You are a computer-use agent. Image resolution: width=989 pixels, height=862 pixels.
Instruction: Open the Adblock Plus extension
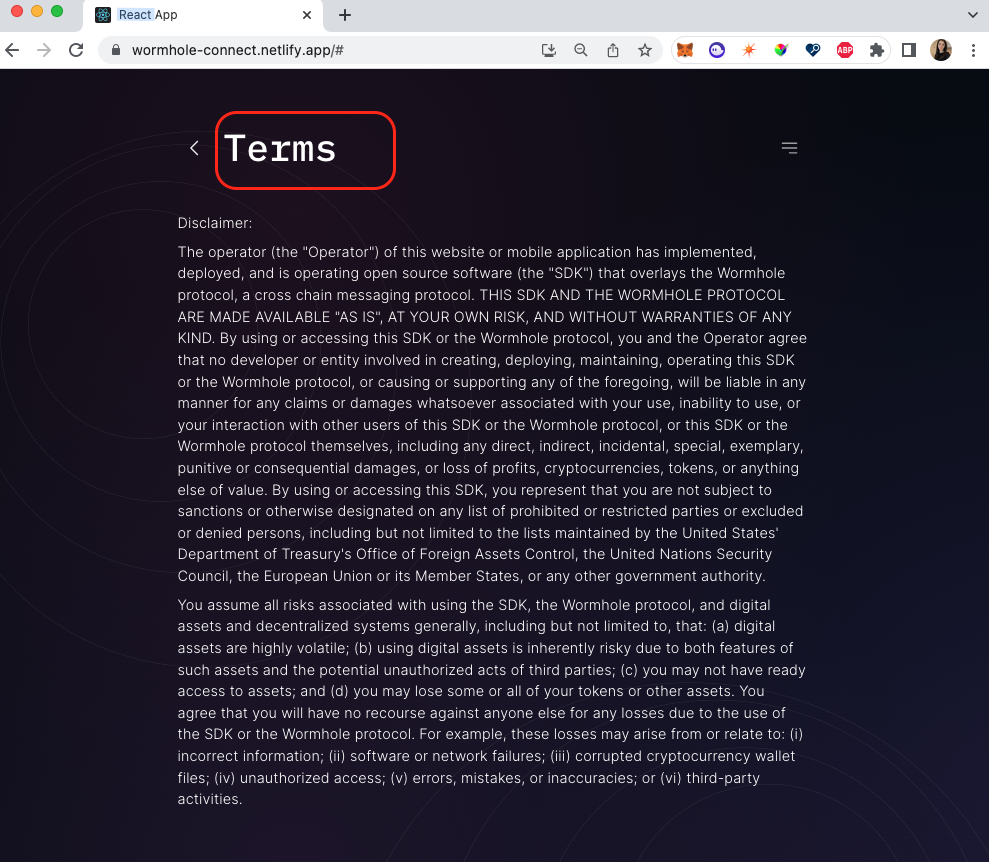(x=845, y=50)
